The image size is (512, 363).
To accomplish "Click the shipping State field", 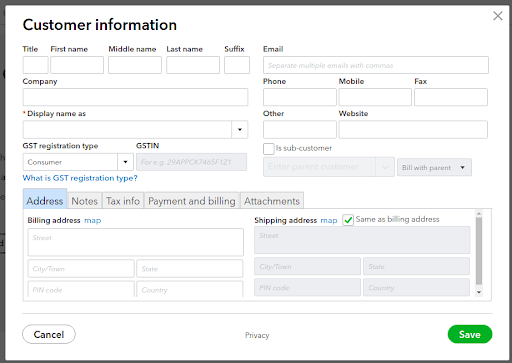I will [416, 266].
